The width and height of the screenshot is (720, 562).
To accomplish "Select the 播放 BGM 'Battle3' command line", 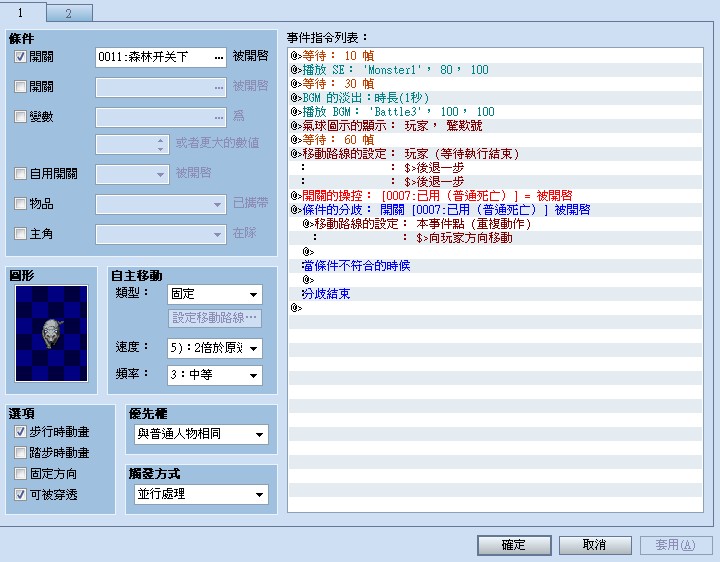I will click(x=495, y=112).
